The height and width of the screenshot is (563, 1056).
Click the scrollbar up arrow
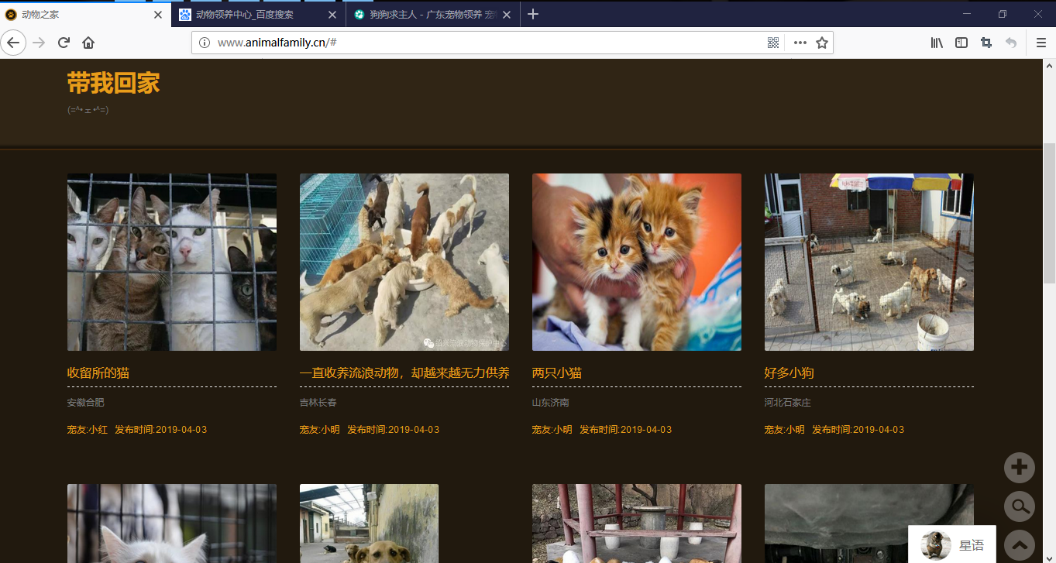(x=1049, y=66)
